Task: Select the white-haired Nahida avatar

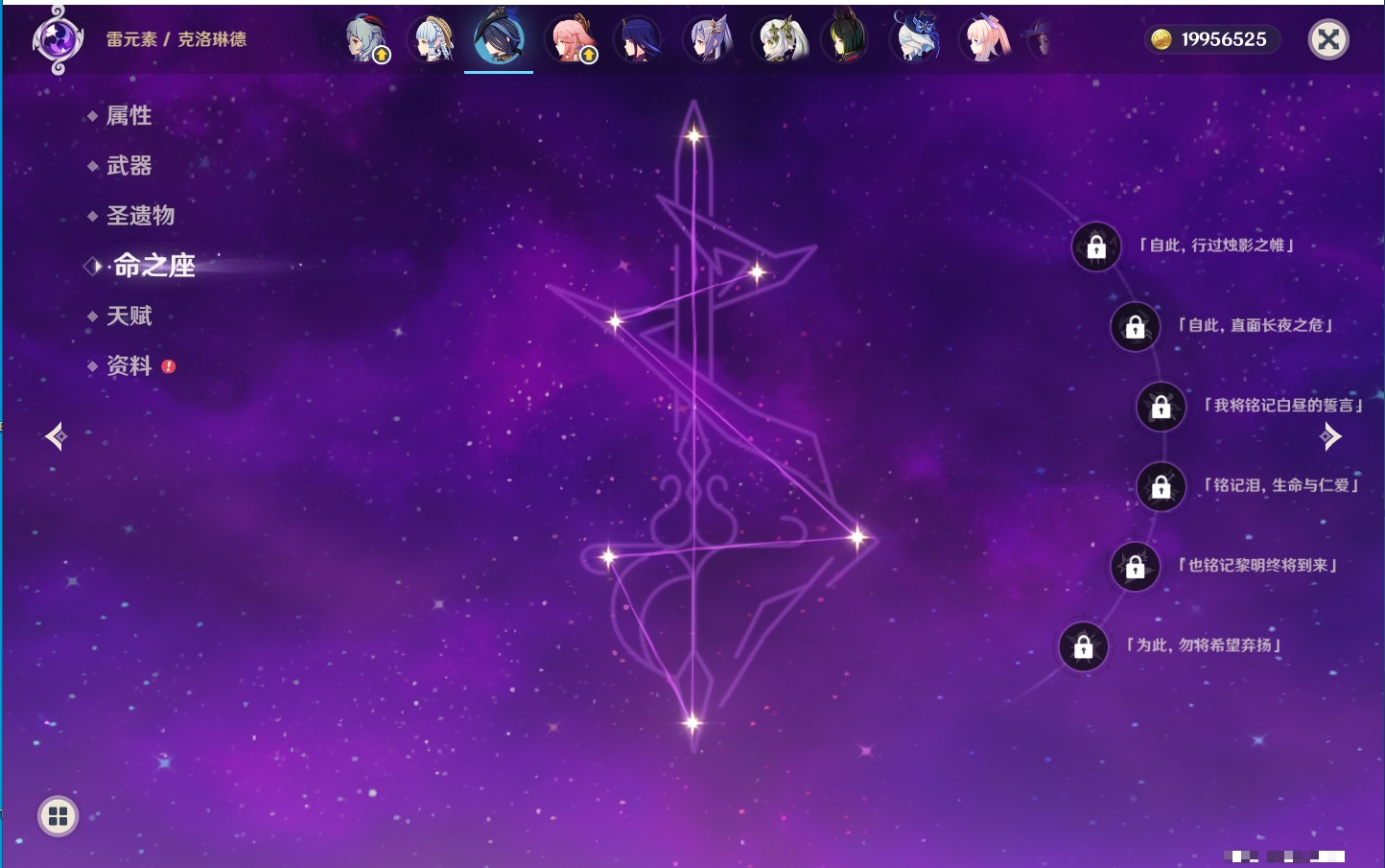Action: 779,39
